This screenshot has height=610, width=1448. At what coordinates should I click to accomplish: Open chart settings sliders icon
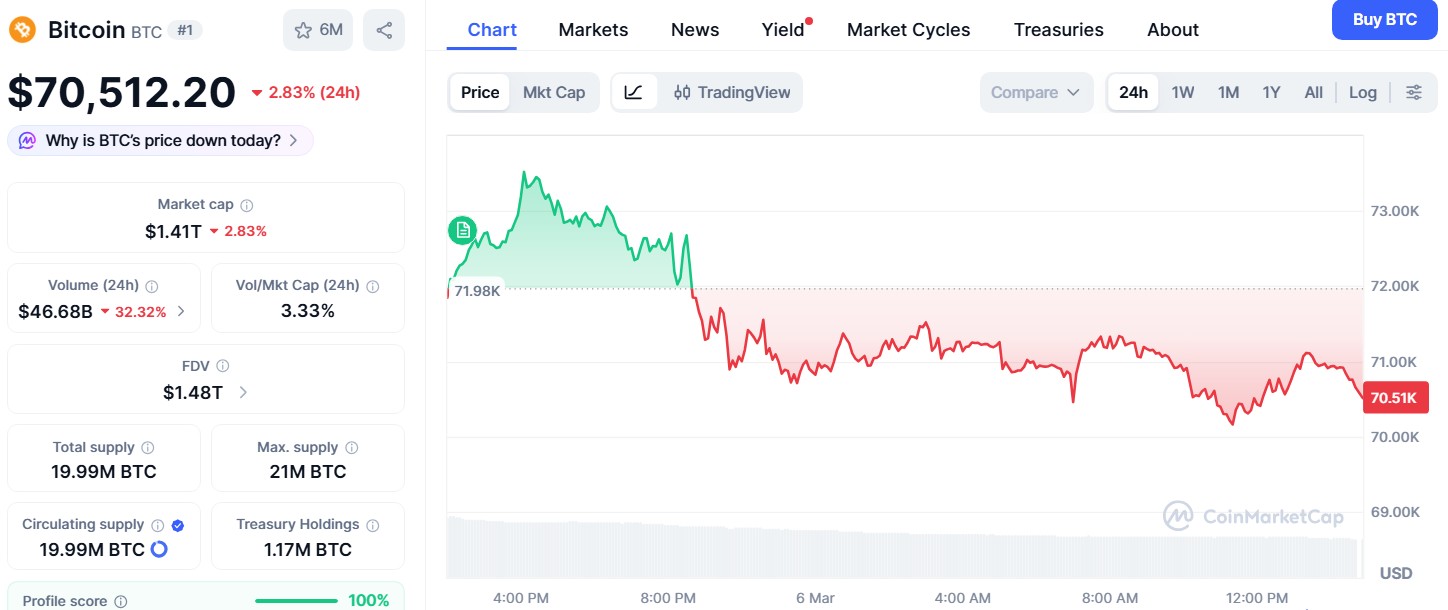click(x=1414, y=92)
